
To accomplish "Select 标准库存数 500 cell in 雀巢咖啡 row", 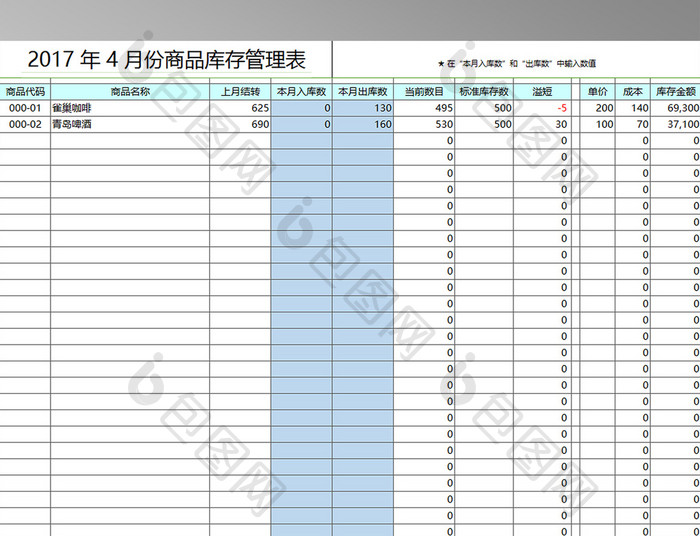I will [x=484, y=108].
